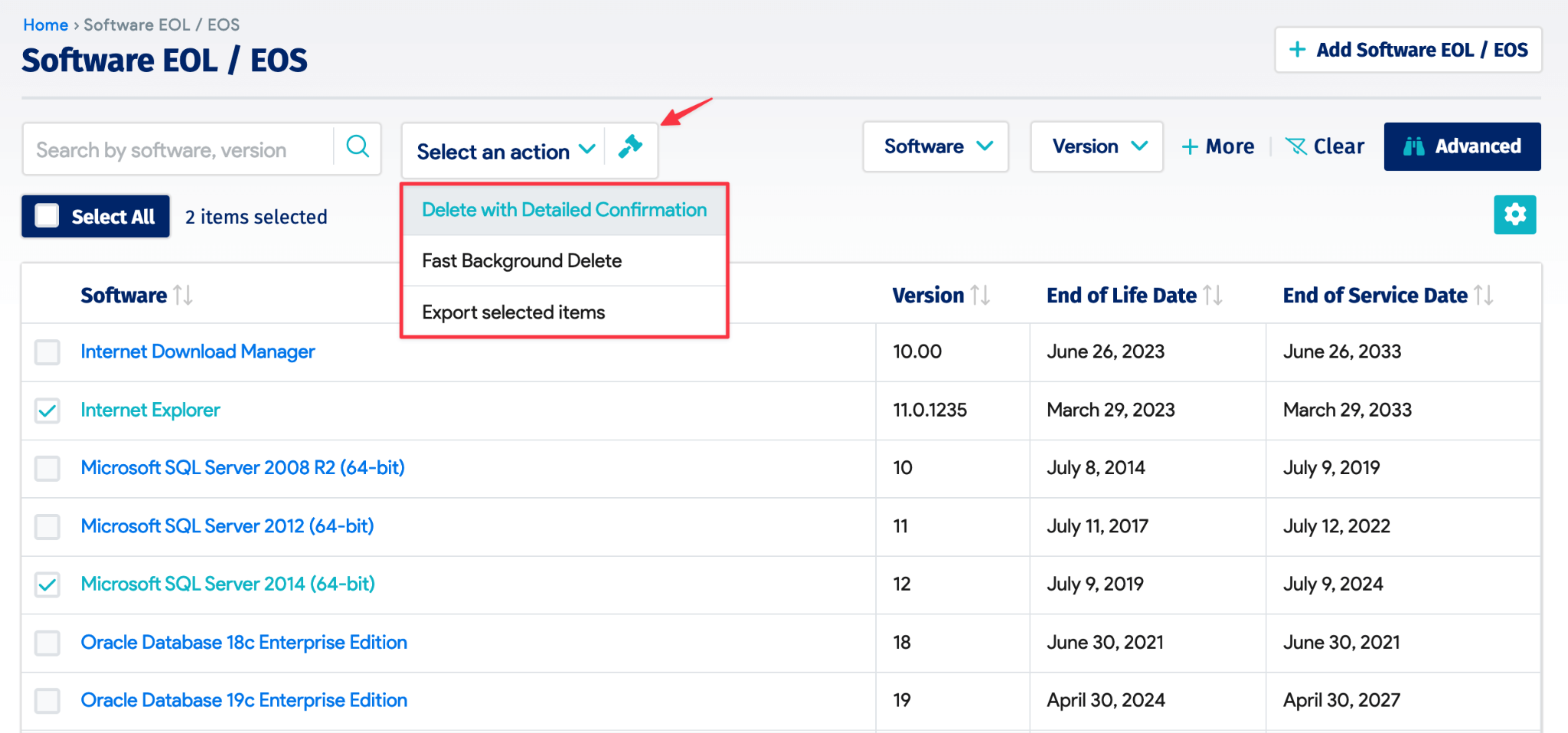The image size is (1568, 733).
Task: Check Oracle Database 19c row
Action: [47, 700]
